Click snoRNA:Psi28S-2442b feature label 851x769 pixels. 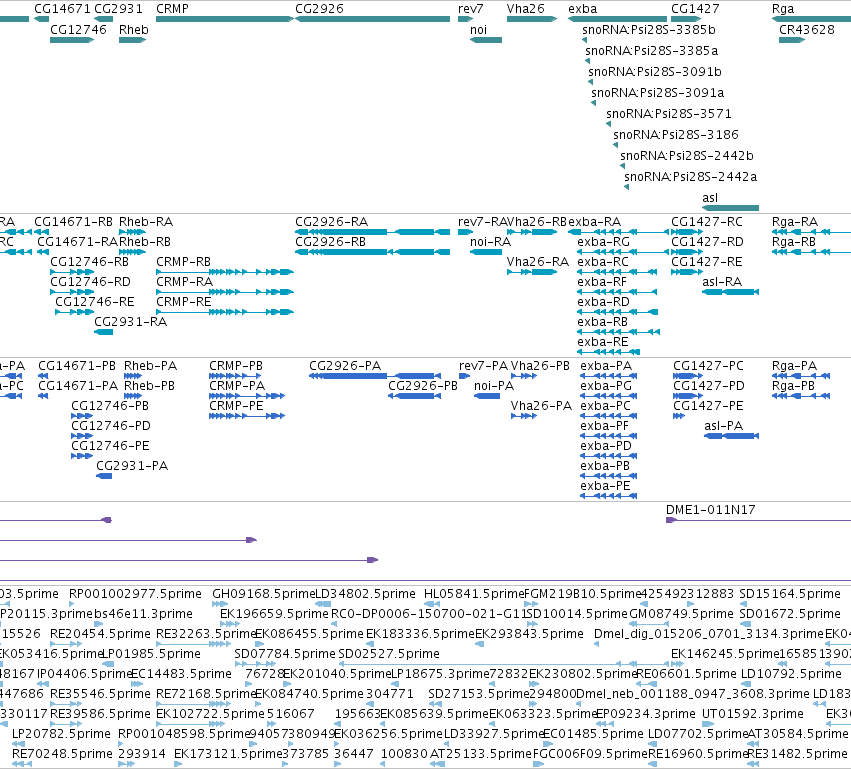pyautogui.click(x=687, y=156)
